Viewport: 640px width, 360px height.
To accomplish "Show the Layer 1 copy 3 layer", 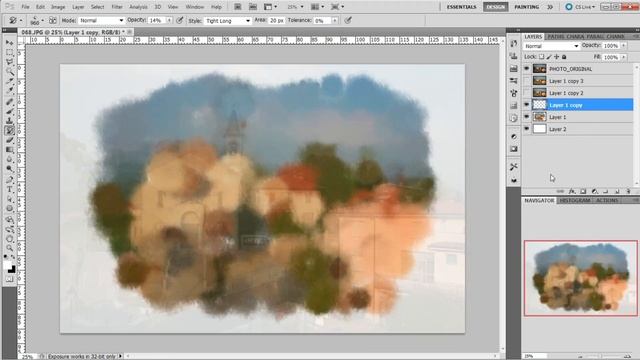I will pyautogui.click(x=527, y=81).
